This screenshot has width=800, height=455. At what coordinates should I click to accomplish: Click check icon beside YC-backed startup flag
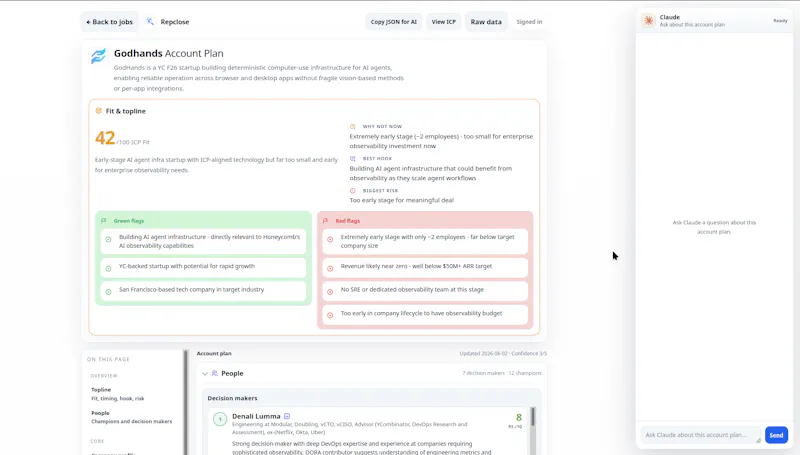click(108, 268)
